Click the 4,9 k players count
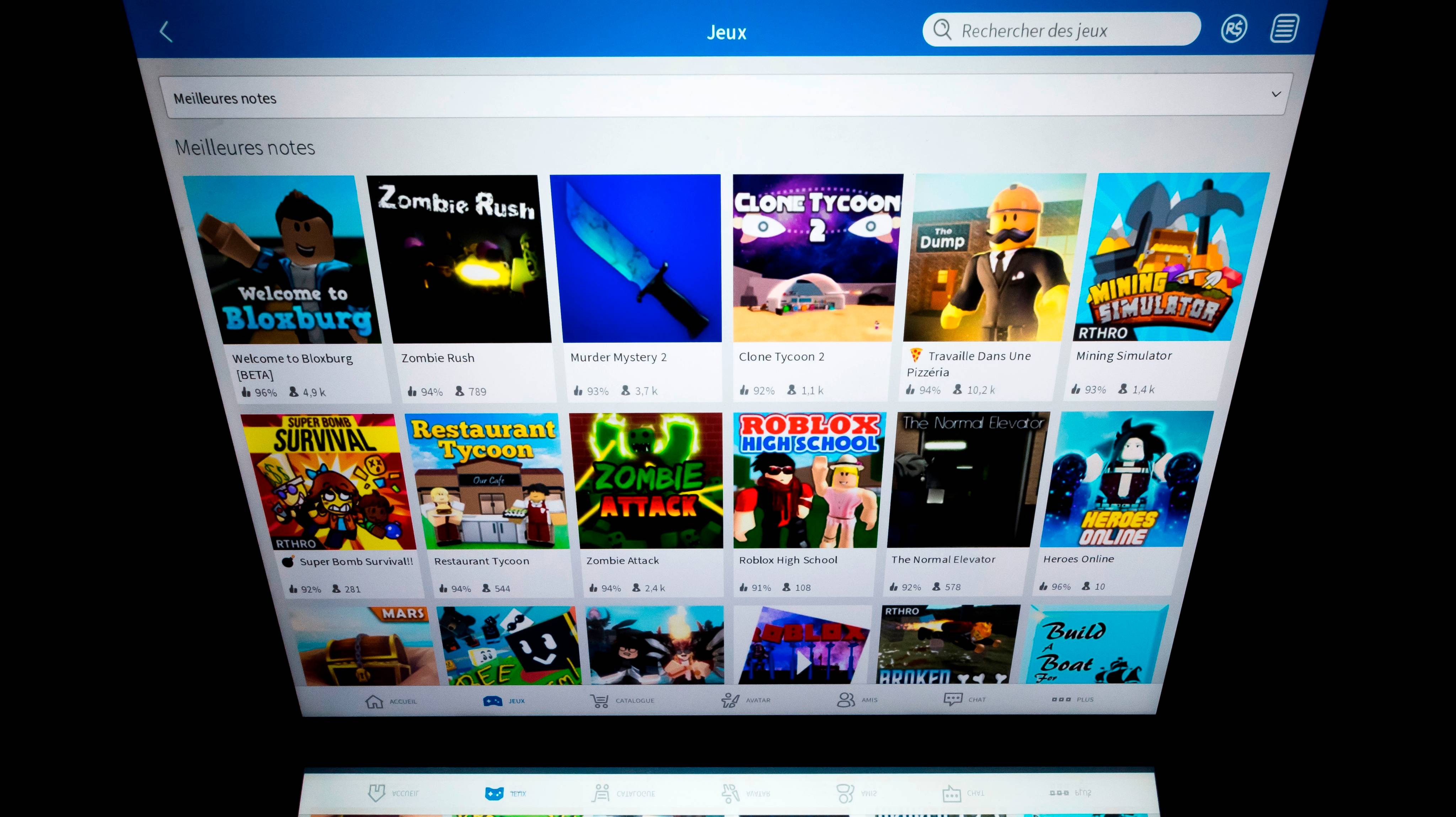 [314, 393]
